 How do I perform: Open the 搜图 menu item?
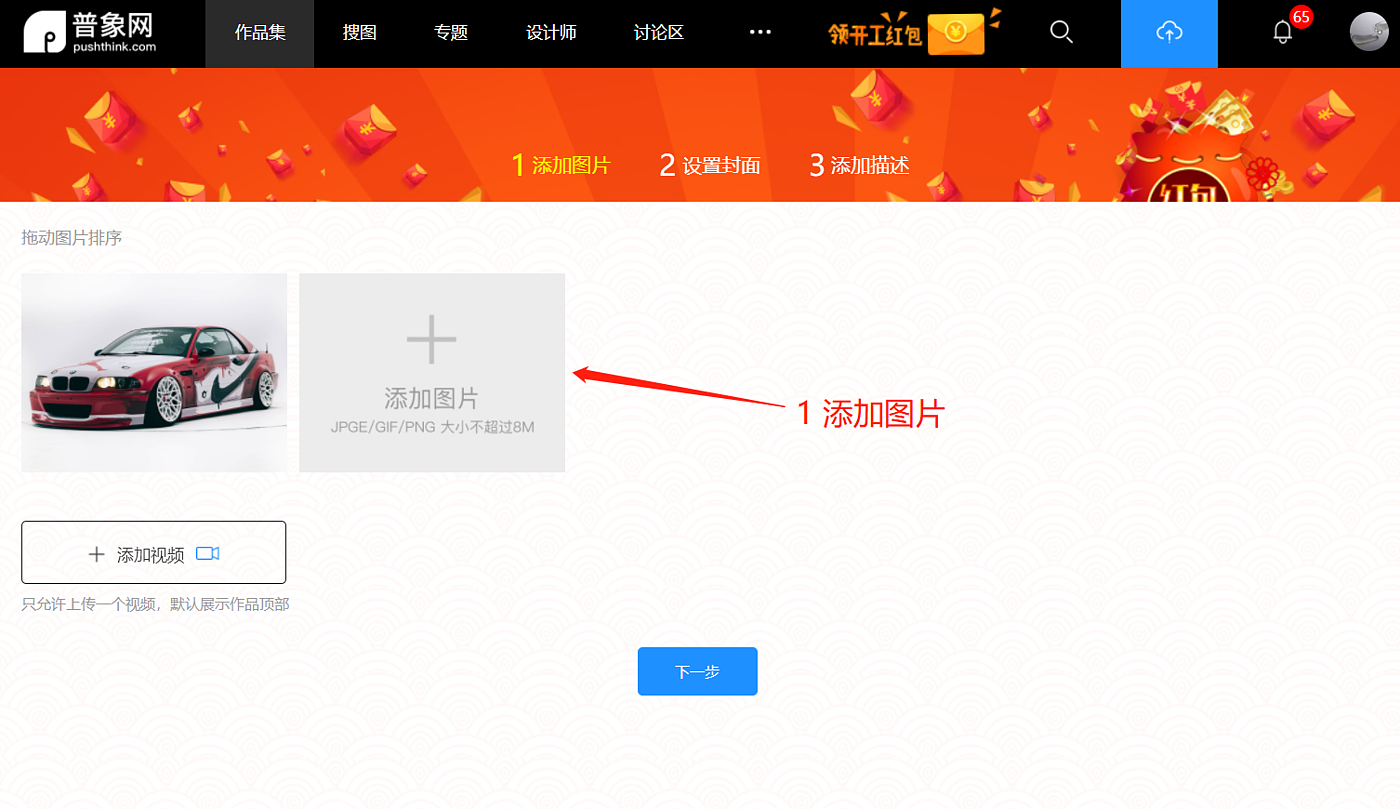[359, 33]
